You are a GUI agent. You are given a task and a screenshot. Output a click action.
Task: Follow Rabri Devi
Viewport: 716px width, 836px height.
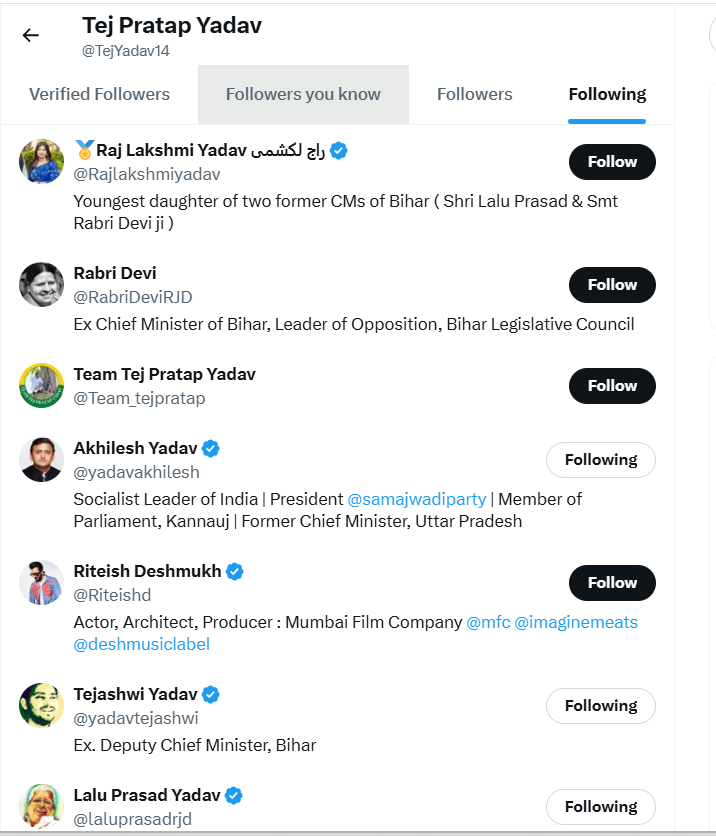612,285
